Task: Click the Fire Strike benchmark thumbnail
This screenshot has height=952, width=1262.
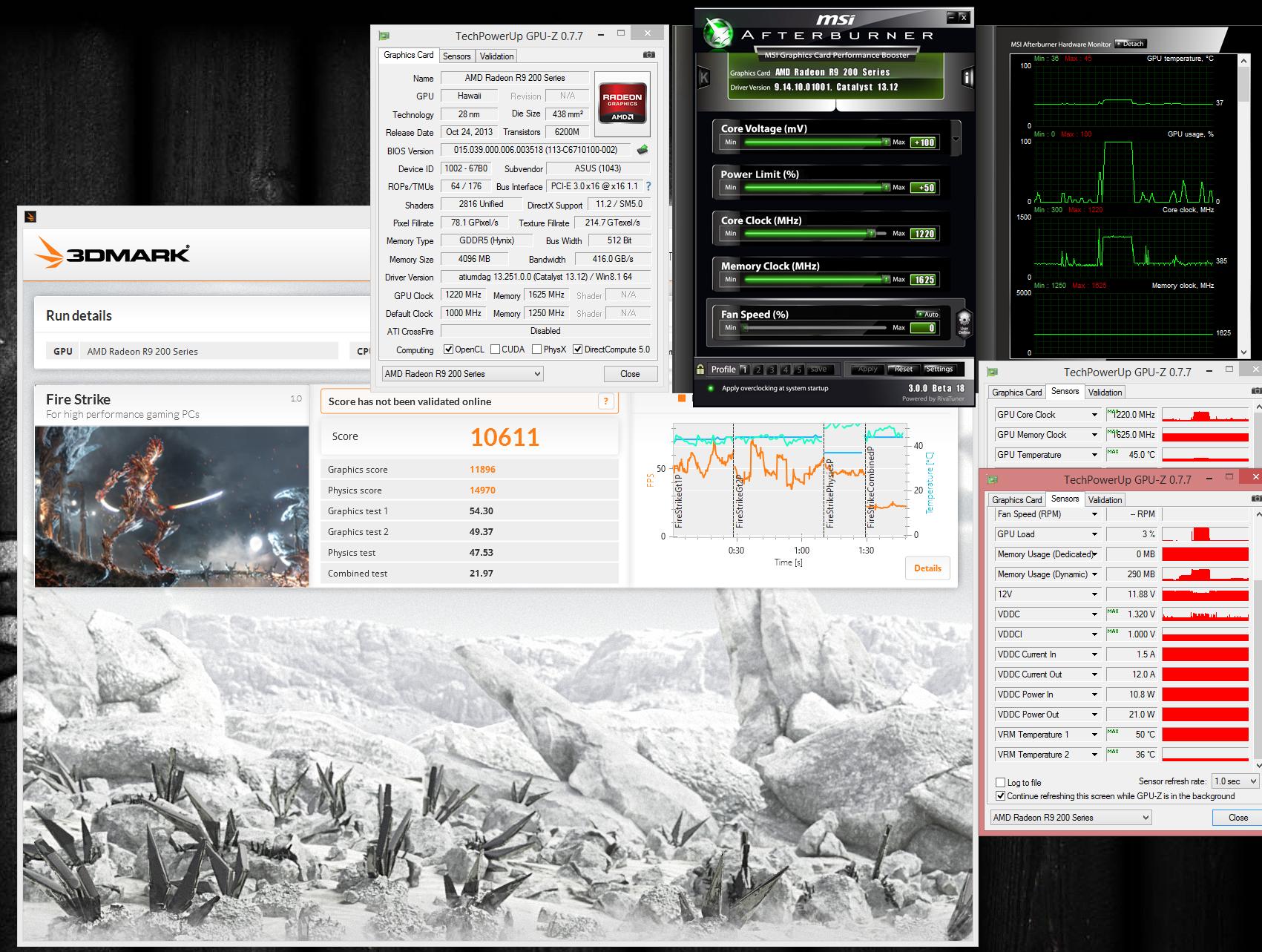Action: point(171,507)
